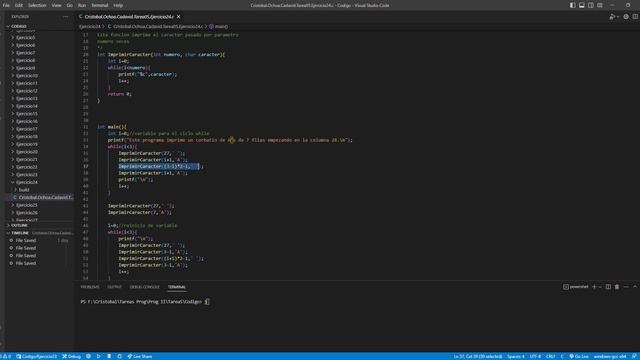Image resolution: width=640 pixels, height=360 pixels.
Task: Click the gear settings icon in editor toolbar
Action: pos(626,17)
